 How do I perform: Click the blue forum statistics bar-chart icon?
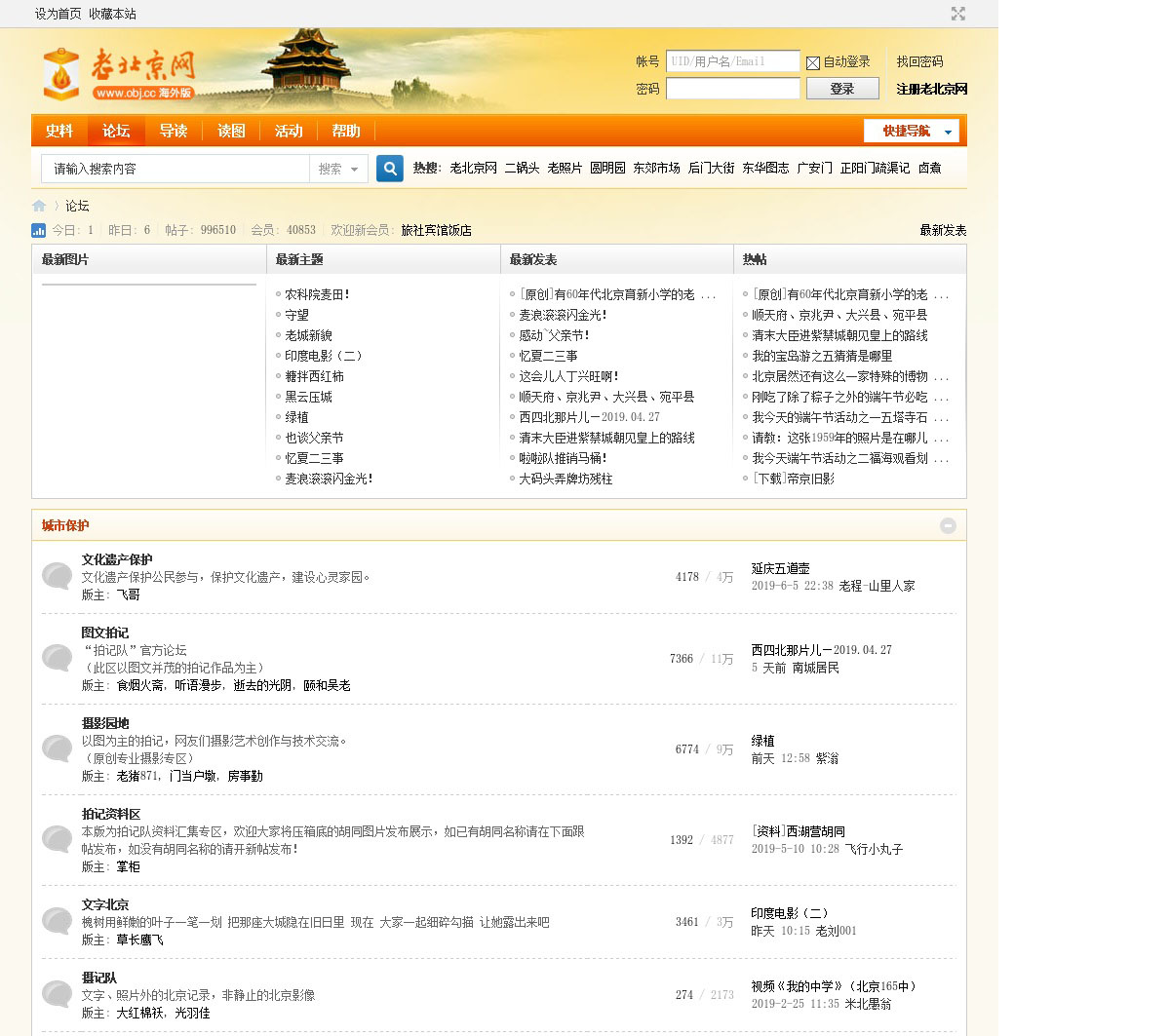pos(39,231)
